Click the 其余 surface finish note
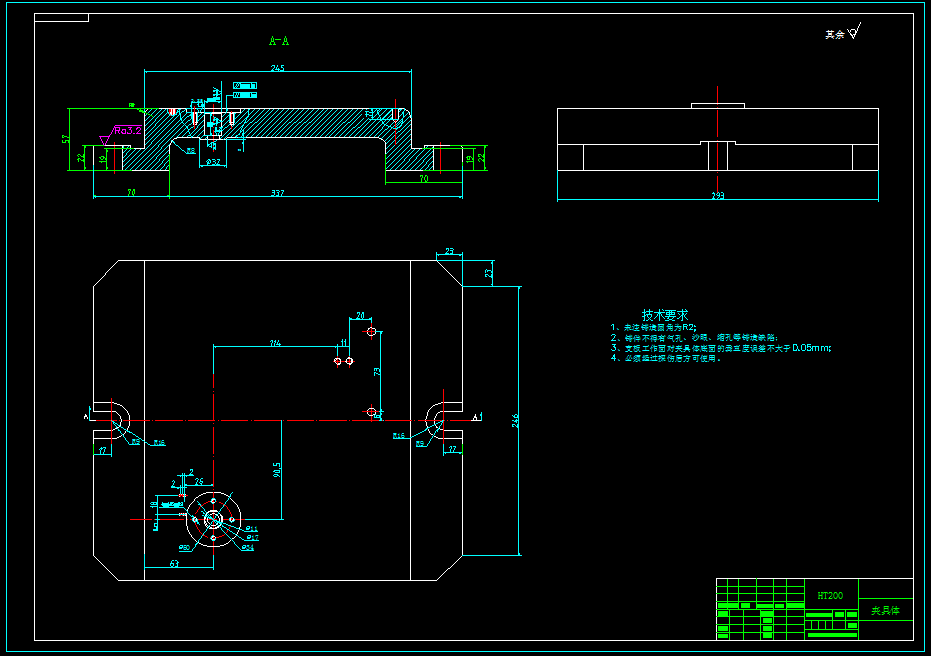Image resolution: width=931 pixels, height=656 pixels. [x=834, y=35]
